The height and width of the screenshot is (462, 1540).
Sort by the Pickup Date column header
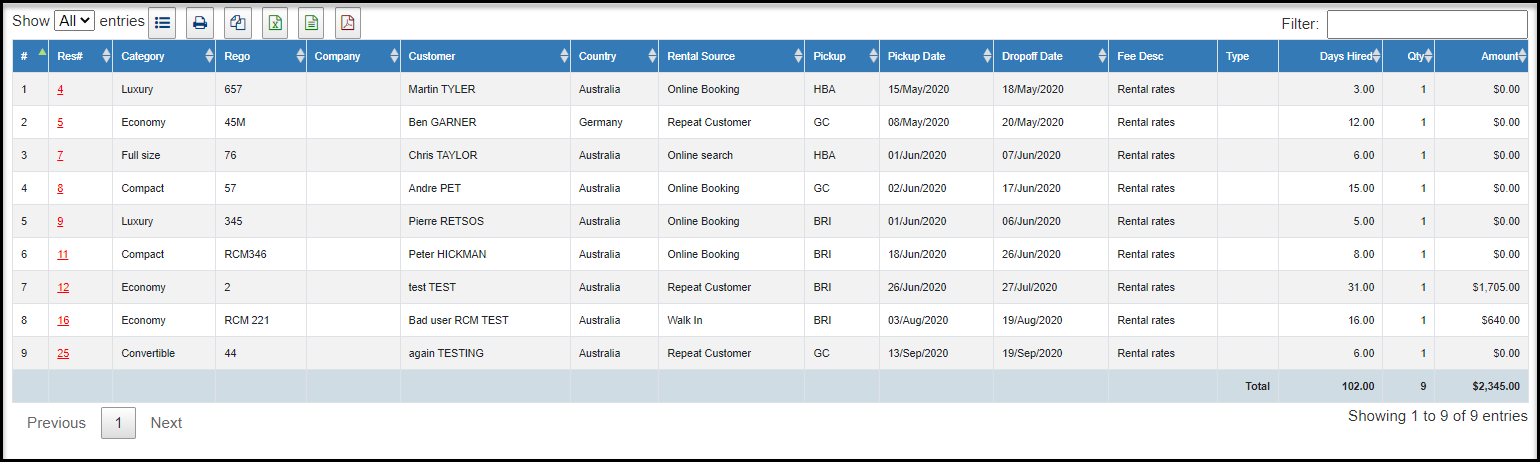936,56
